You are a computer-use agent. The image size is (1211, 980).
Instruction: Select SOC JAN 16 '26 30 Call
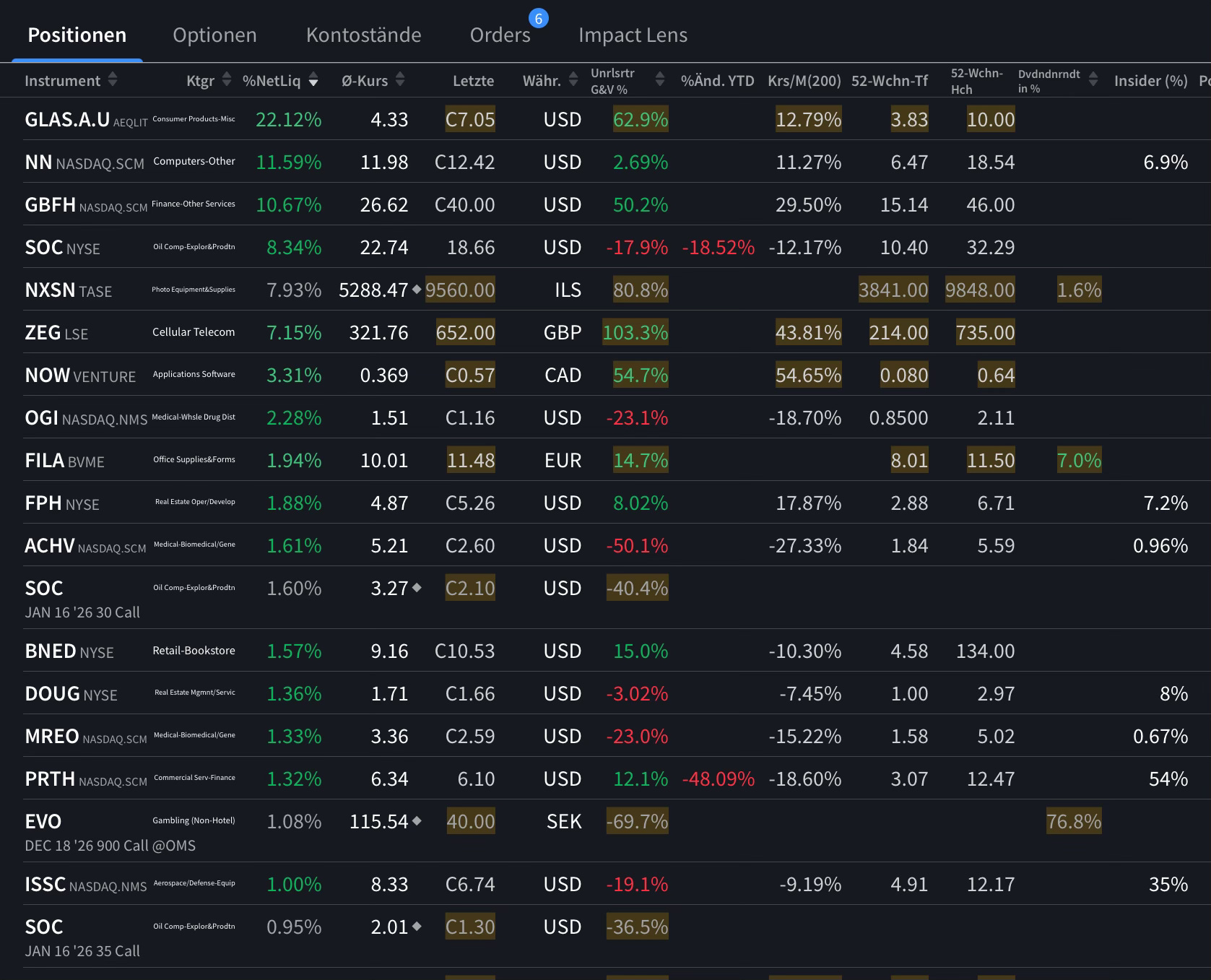pyautogui.click(x=82, y=599)
